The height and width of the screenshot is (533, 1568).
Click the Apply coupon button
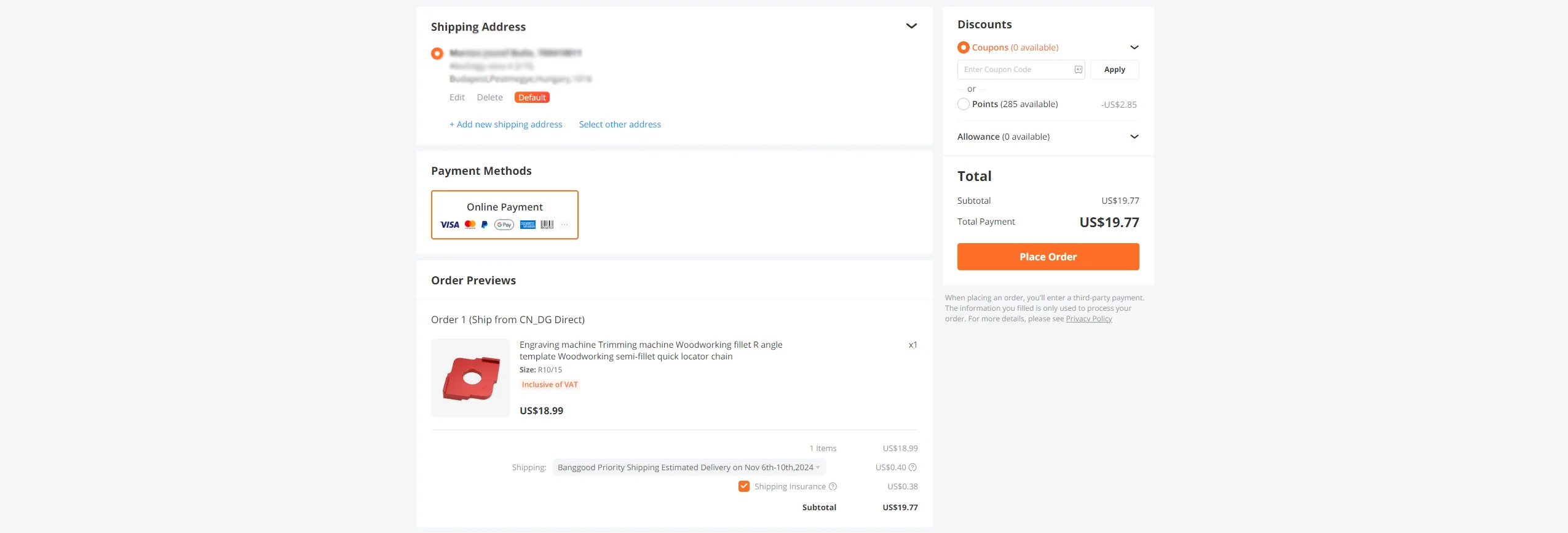coord(1114,70)
